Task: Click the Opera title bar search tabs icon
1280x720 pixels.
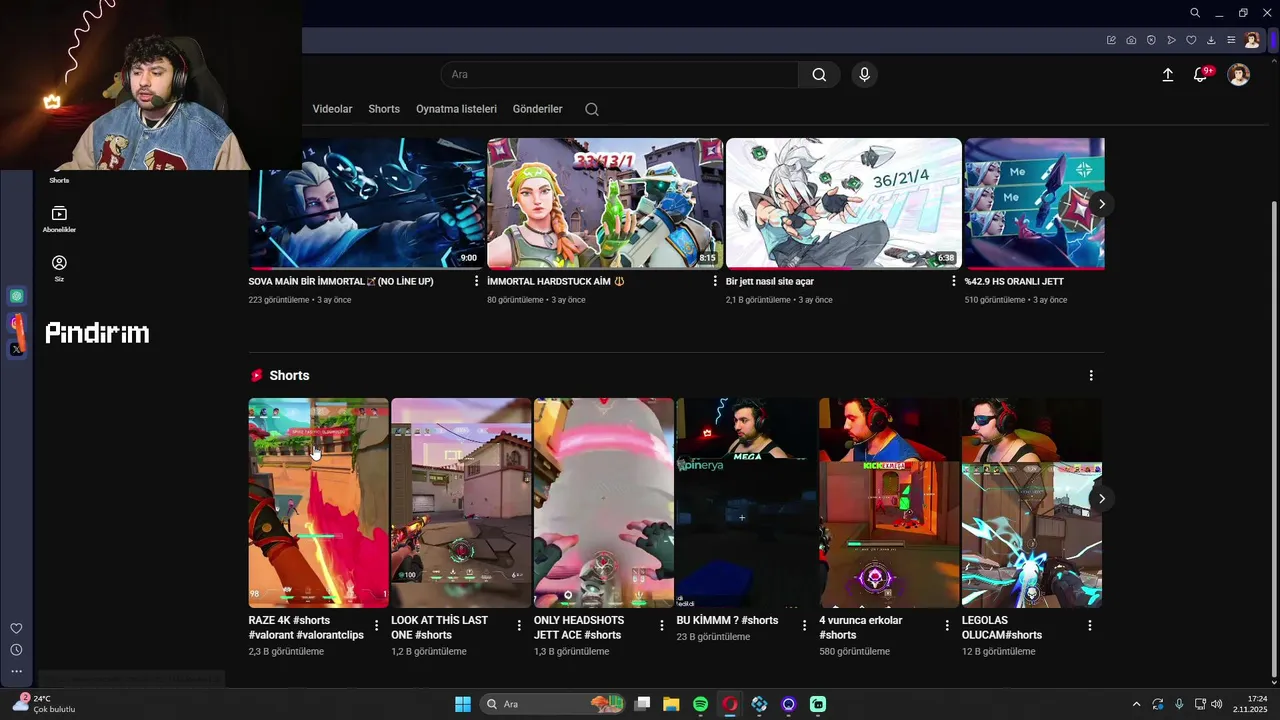Action: (1195, 13)
